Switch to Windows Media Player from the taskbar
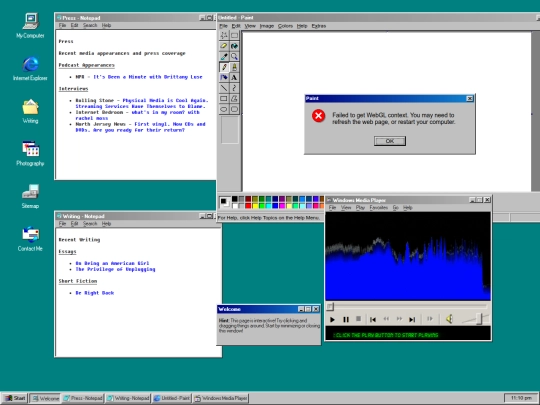 click(221, 398)
